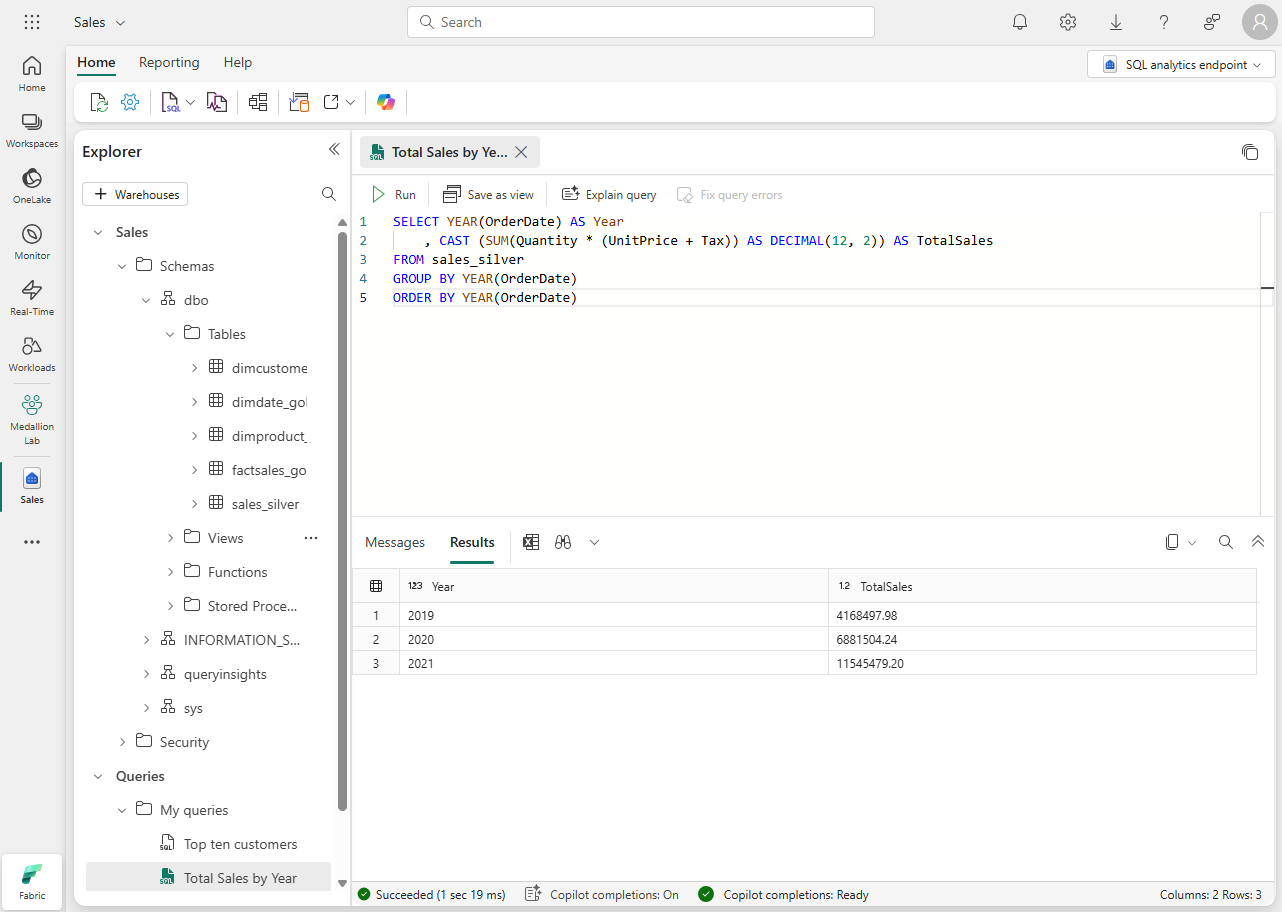Click the copy icon above the query tab

pos(1250,152)
